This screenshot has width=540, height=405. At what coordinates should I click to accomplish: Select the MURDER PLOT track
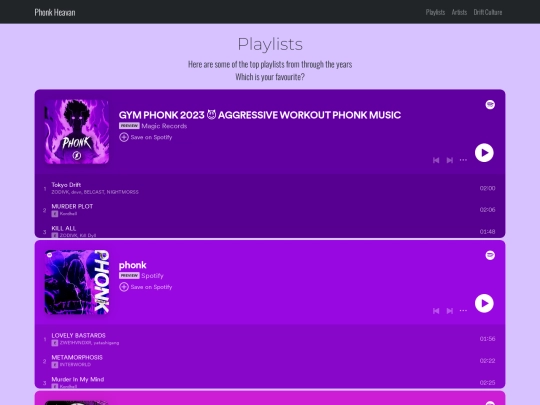click(x=270, y=210)
